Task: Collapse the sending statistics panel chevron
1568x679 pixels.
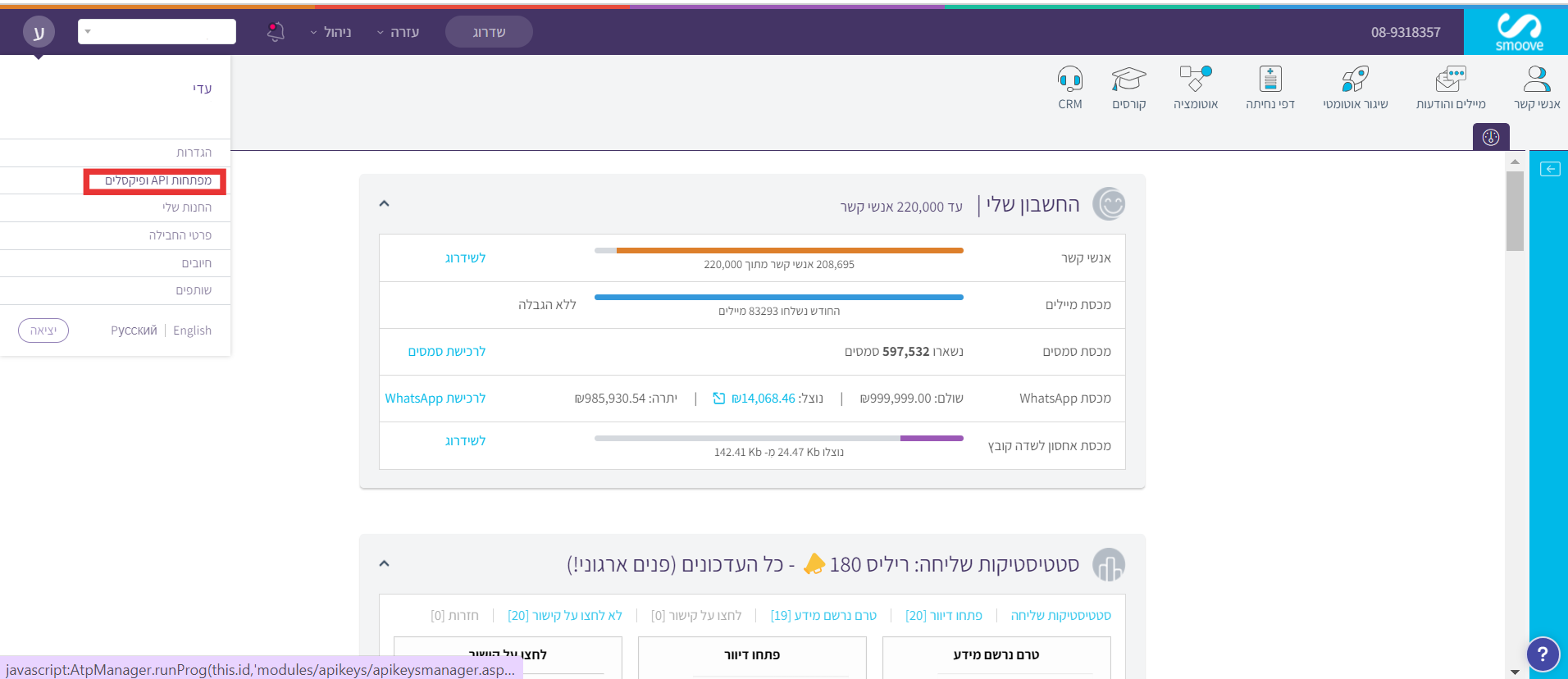Action: [x=384, y=563]
